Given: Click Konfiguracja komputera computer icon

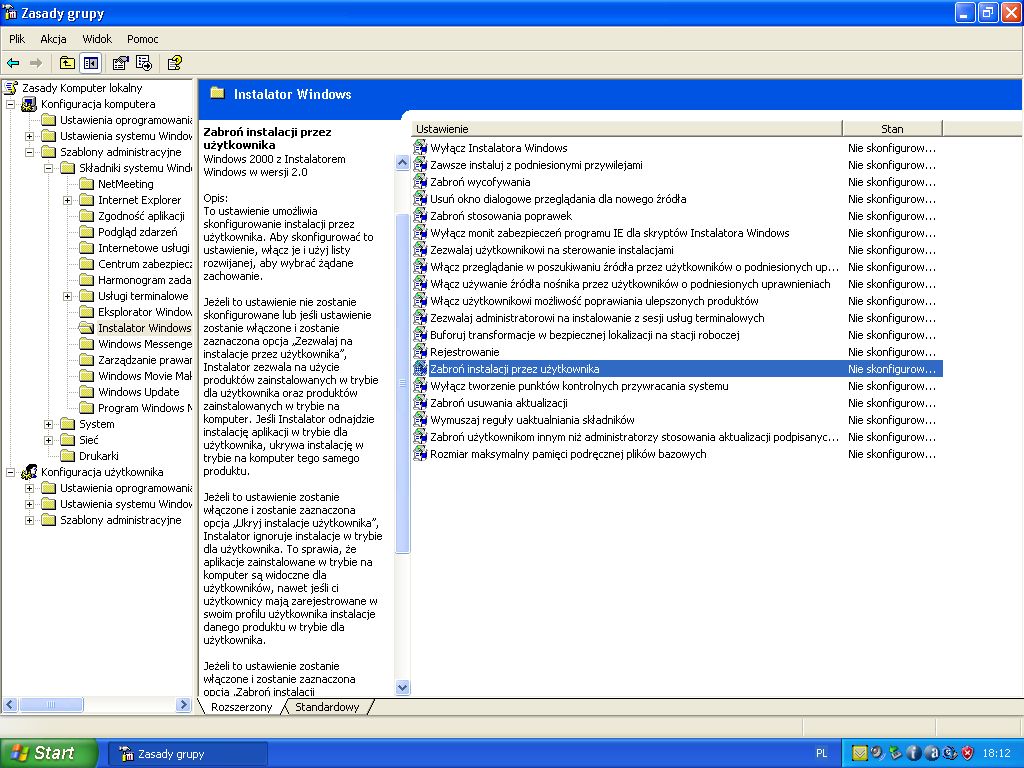Looking at the screenshot, I should 29,104.
